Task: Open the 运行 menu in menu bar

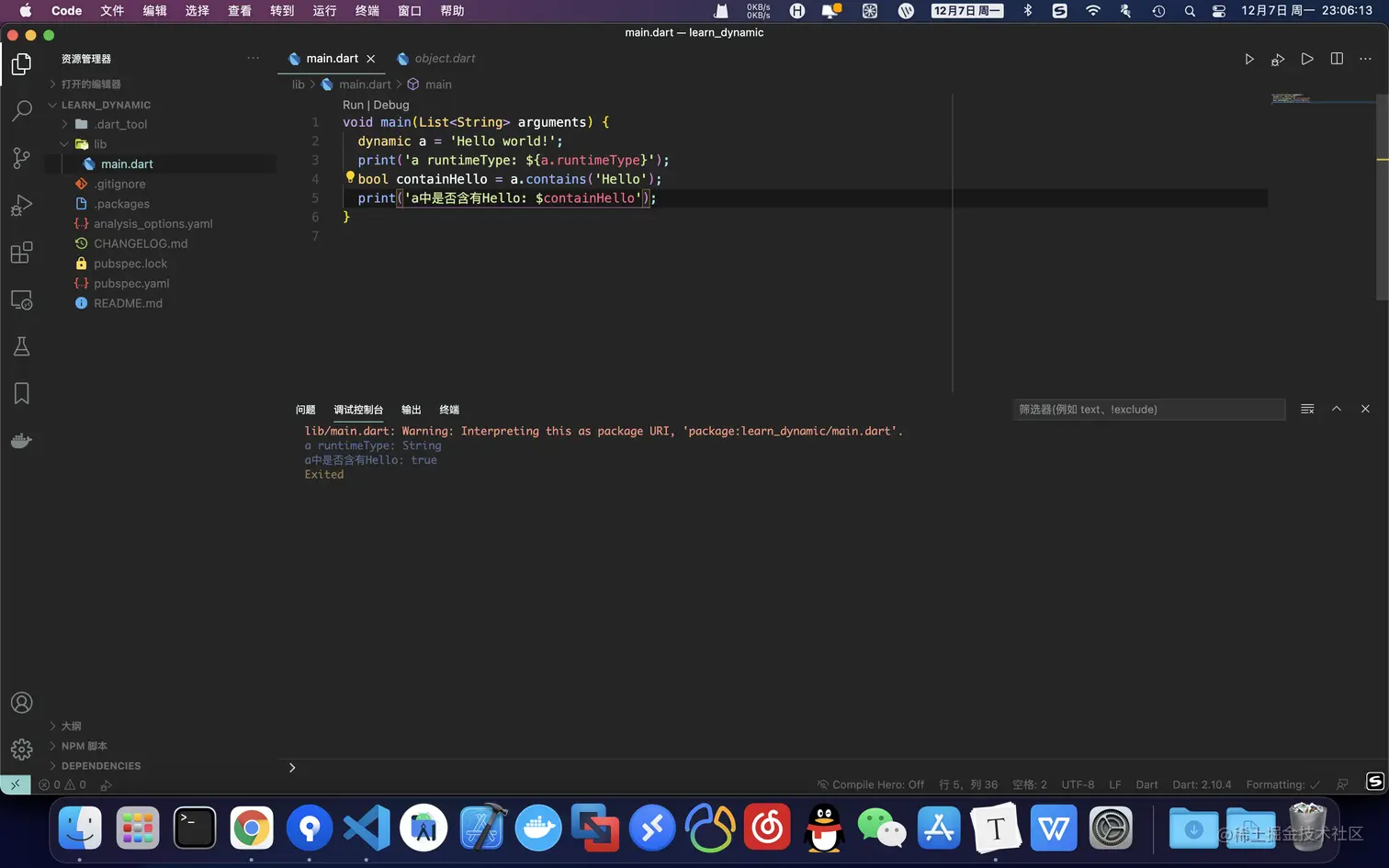Action: (324, 11)
